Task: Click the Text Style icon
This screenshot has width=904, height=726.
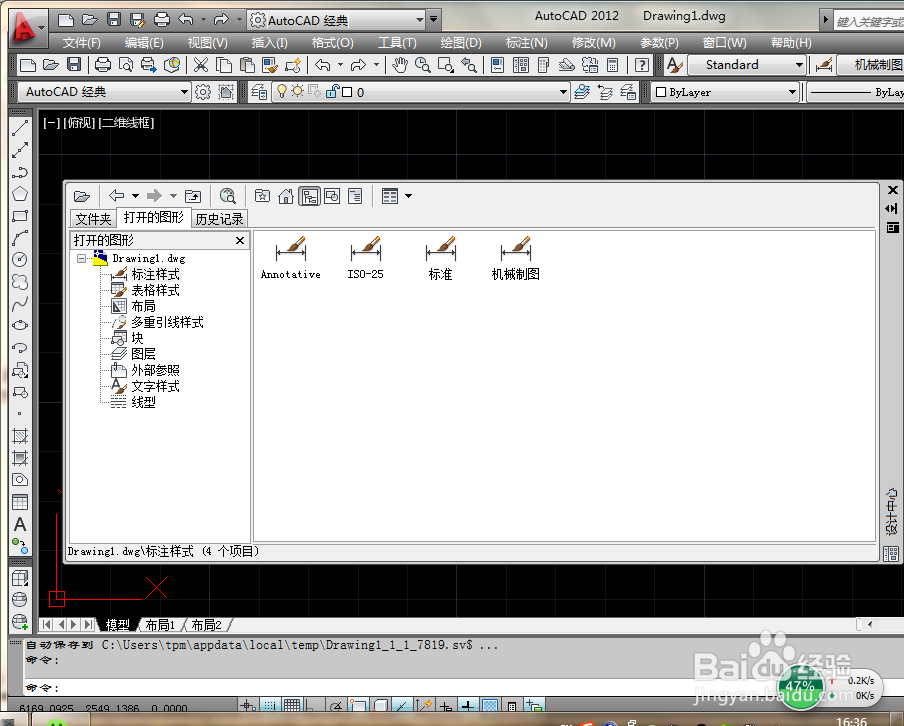Action: click(674, 65)
